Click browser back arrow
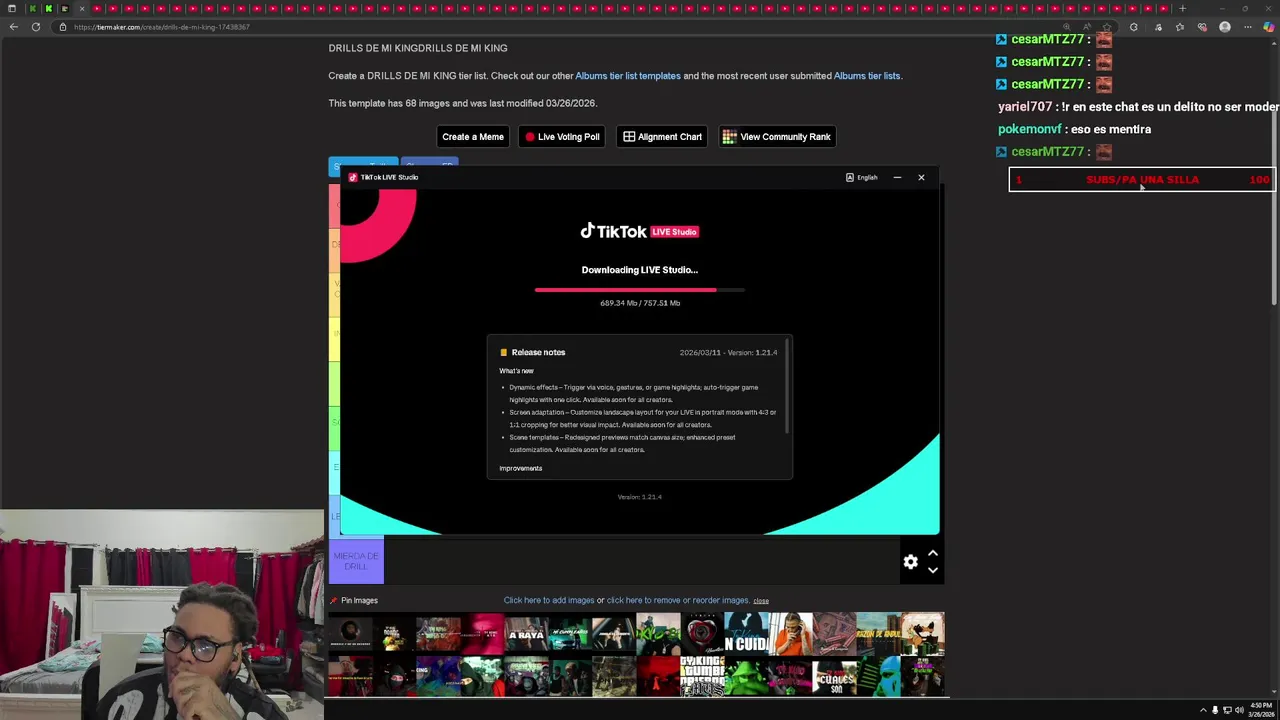The image size is (1280, 720). point(13,27)
